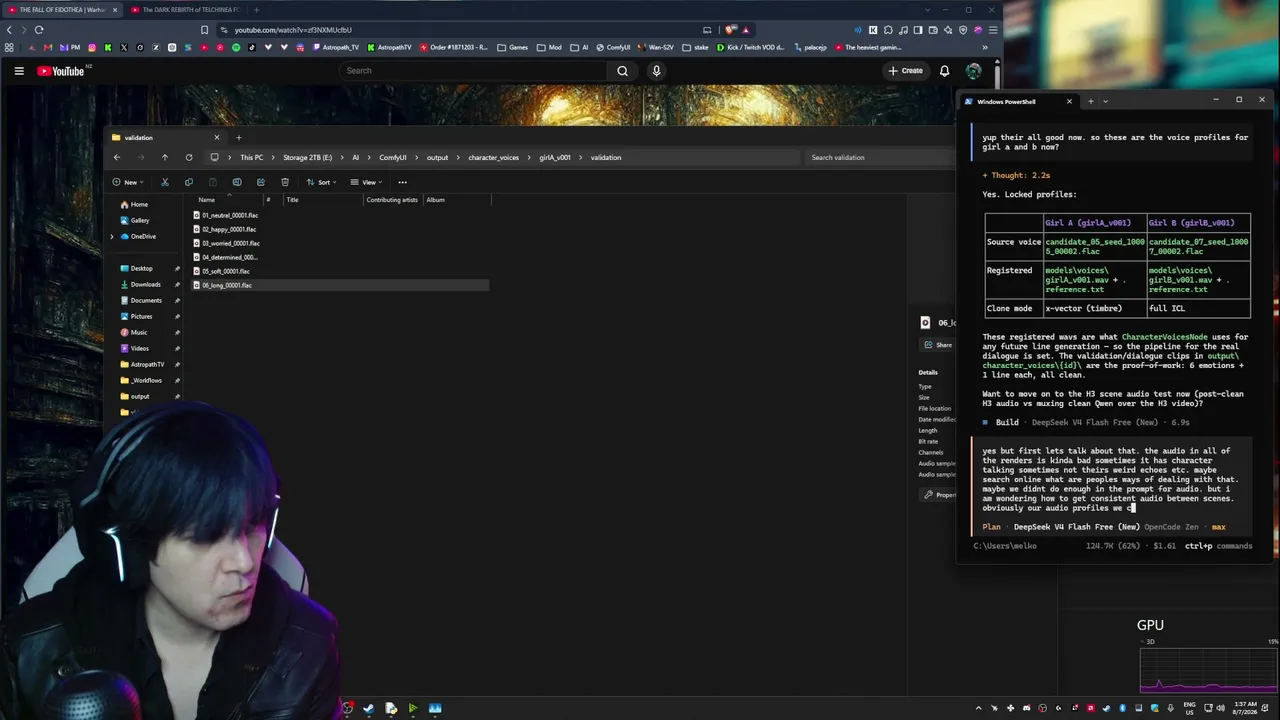Open Music in Explorer sidebar

138,332
